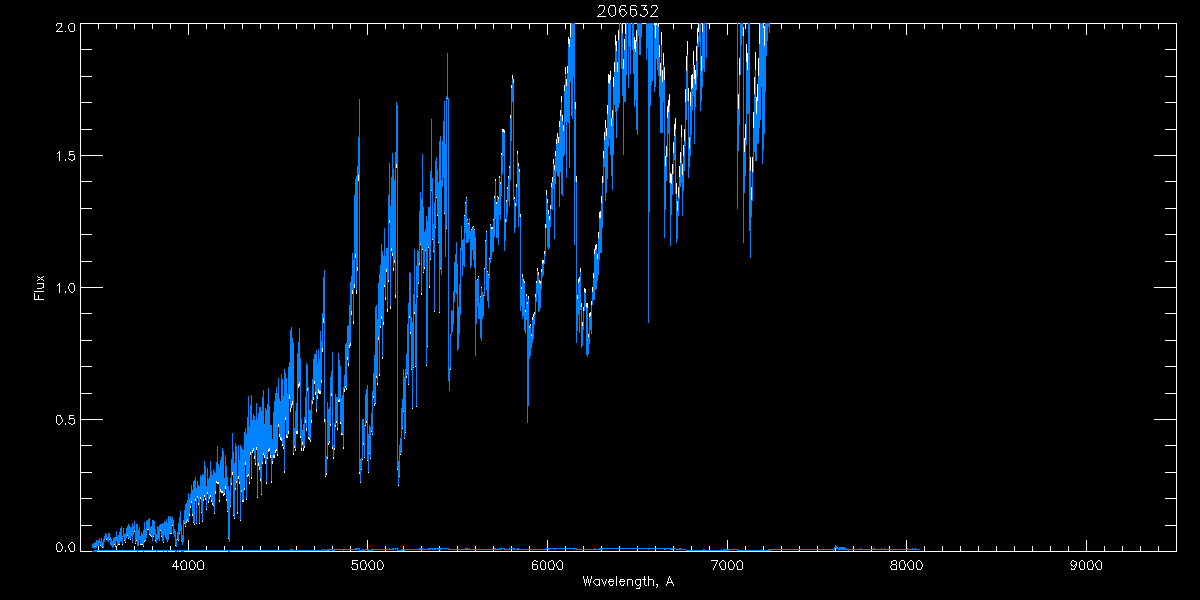Click the 2.0 flux tick label
Screen dimensions: 1200x600
tap(64, 27)
